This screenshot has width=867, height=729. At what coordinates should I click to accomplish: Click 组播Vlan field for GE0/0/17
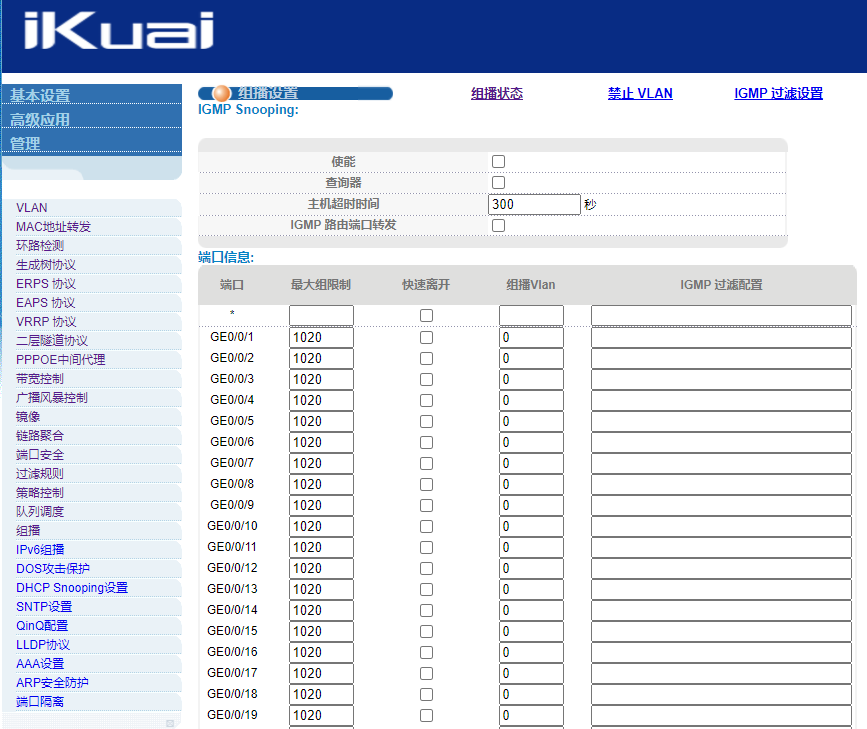coord(531,674)
